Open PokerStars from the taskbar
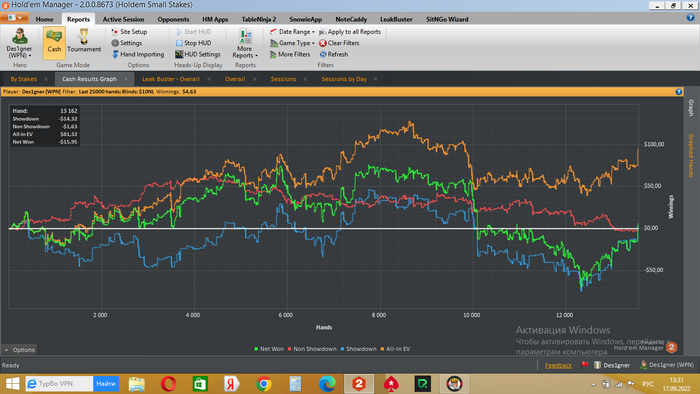This screenshot has width=700, height=394. (391, 384)
